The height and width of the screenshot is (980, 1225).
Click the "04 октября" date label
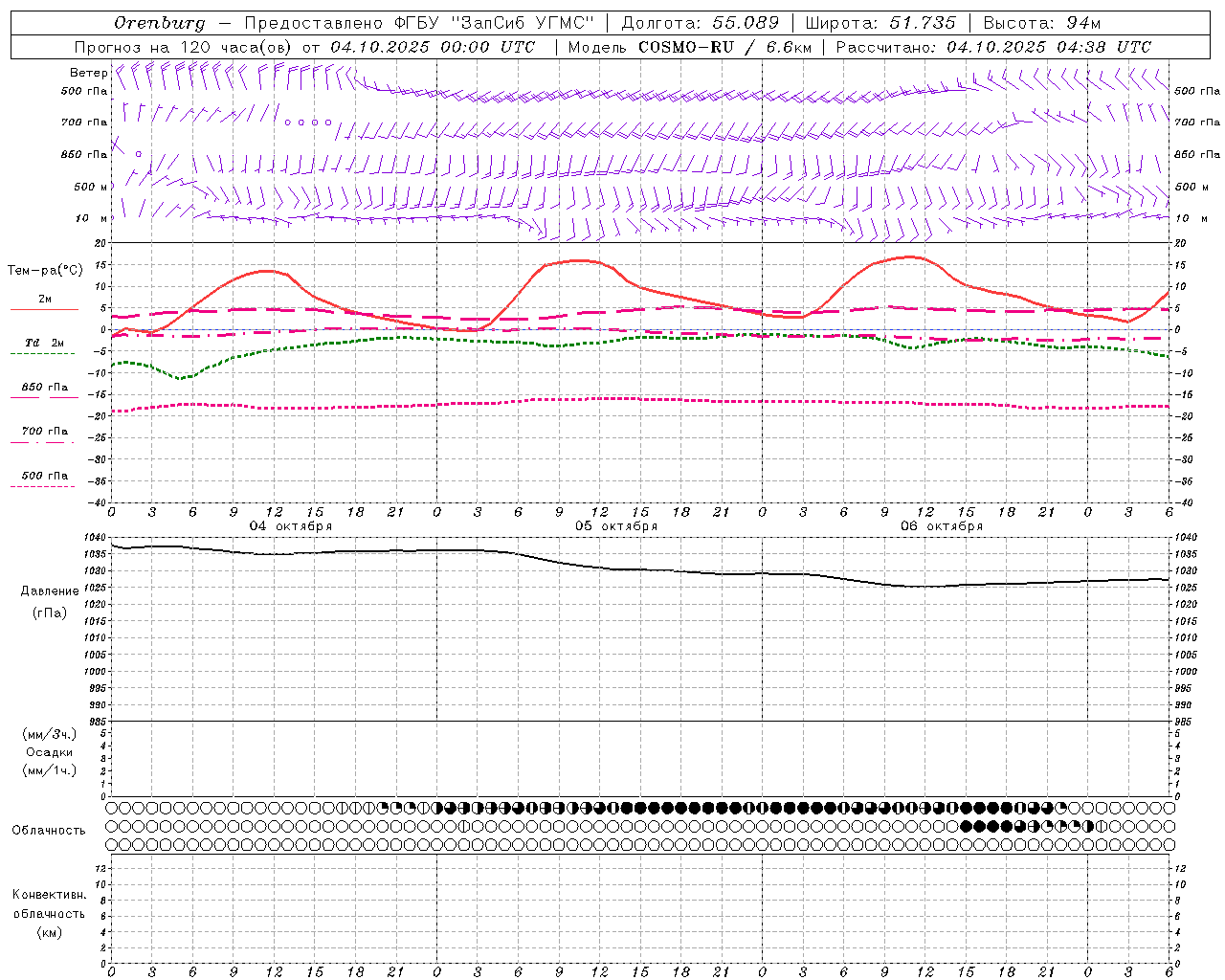pos(291,526)
